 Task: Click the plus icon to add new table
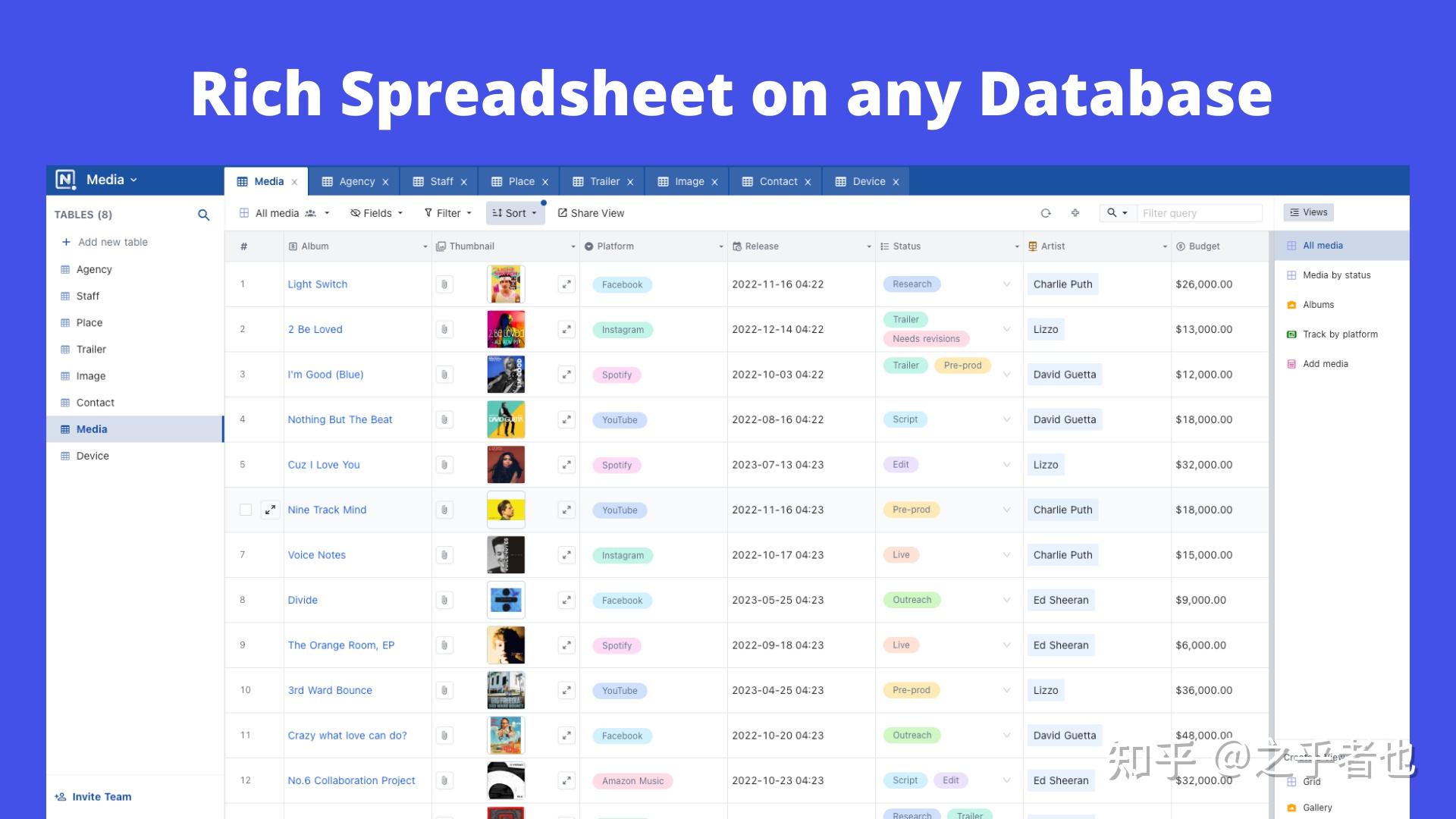(x=66, y=242)
